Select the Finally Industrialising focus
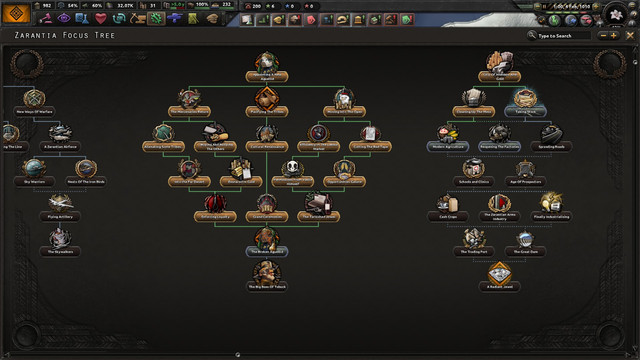Viewport: 640px width, 360px height. [551, 208]
